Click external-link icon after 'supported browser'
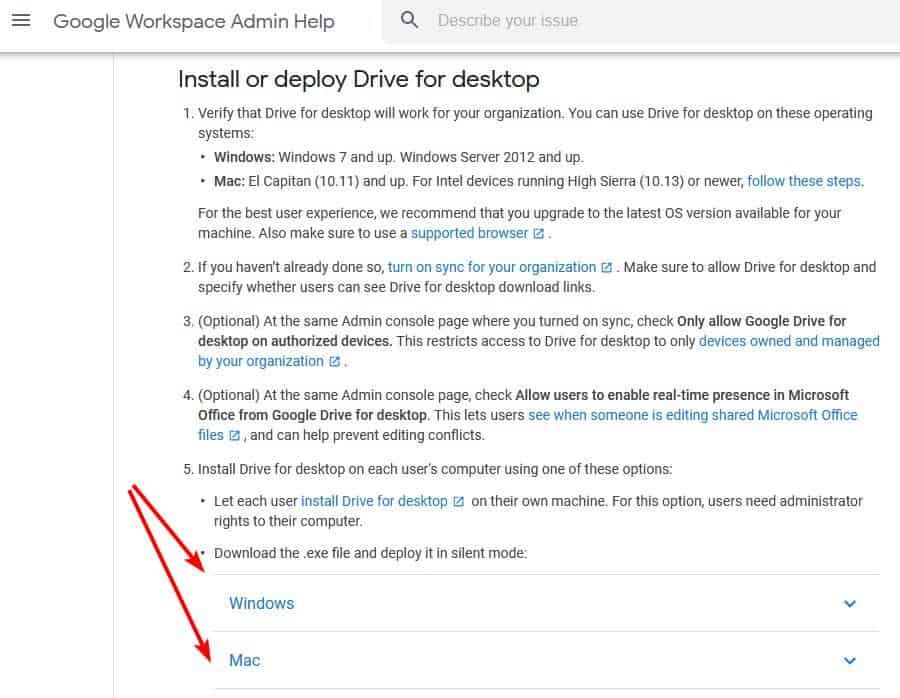Image resolution: width=900 pixels, height=698 pixels. (538, 234)
